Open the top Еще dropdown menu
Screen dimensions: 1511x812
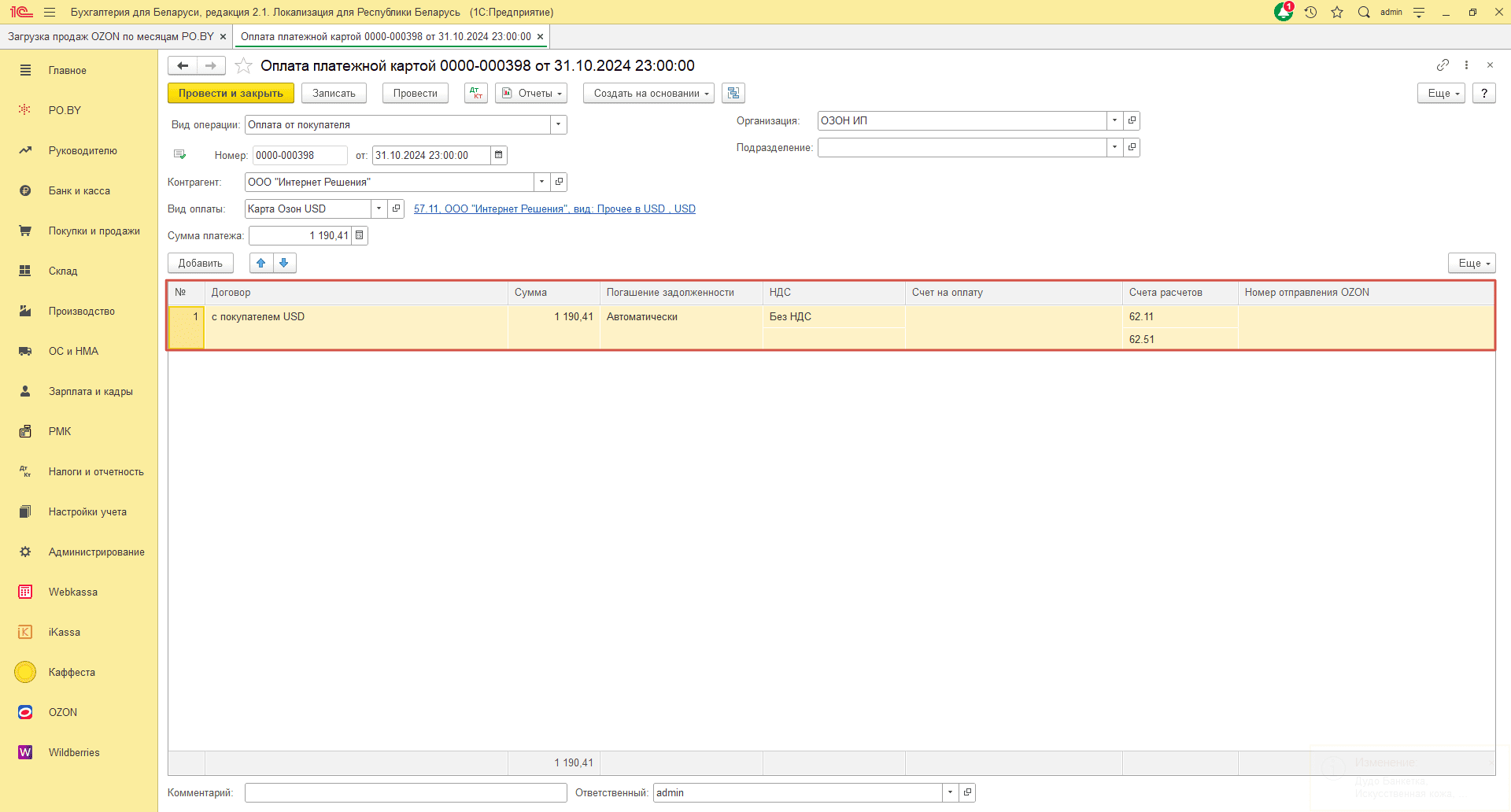click(x=1441, y=93)
